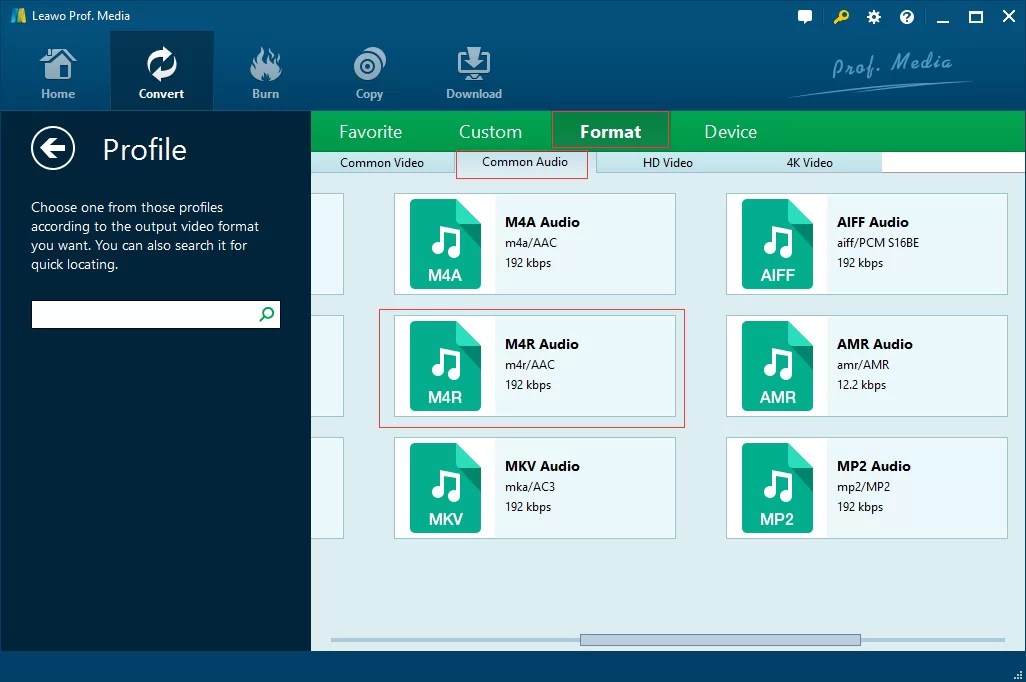Open program settings via the gear icon
Image resolution: width=1026 pixels, height=682 pixels.
[873, 16]
